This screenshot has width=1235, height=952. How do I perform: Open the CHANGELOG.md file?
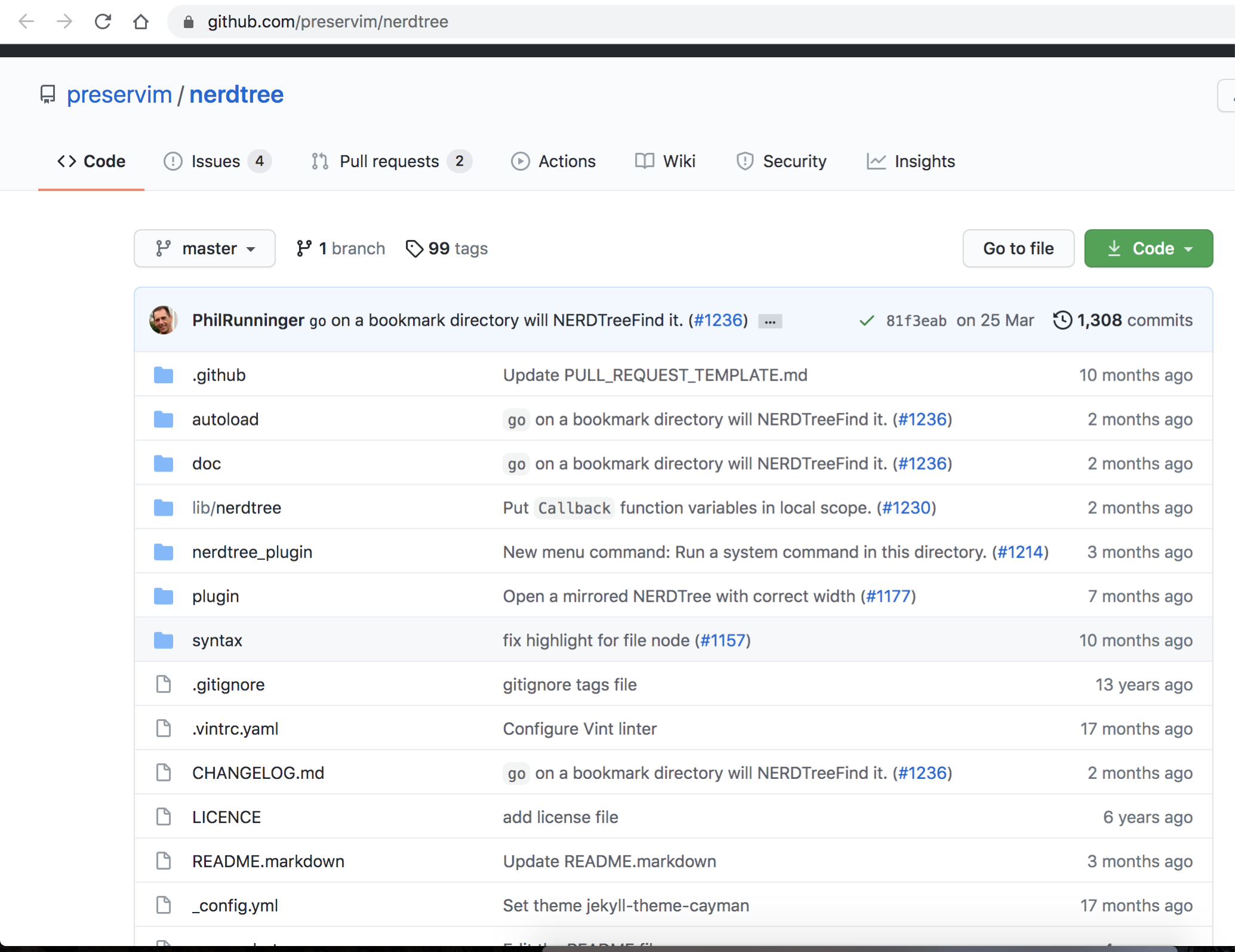[258, 773]
